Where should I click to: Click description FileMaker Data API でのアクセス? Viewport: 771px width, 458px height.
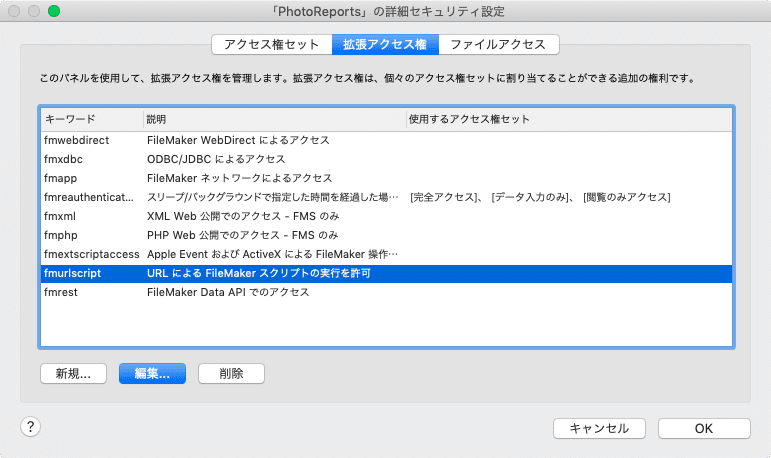click(x=228, y=292)
